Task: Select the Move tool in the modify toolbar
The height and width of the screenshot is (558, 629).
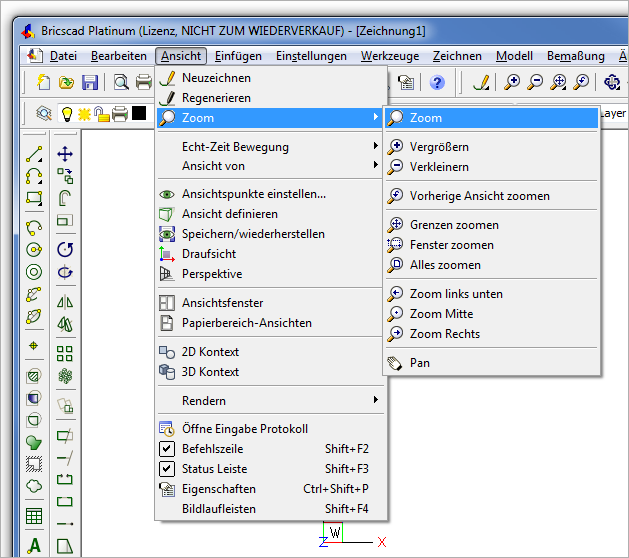Action: (x=65, y=154)
